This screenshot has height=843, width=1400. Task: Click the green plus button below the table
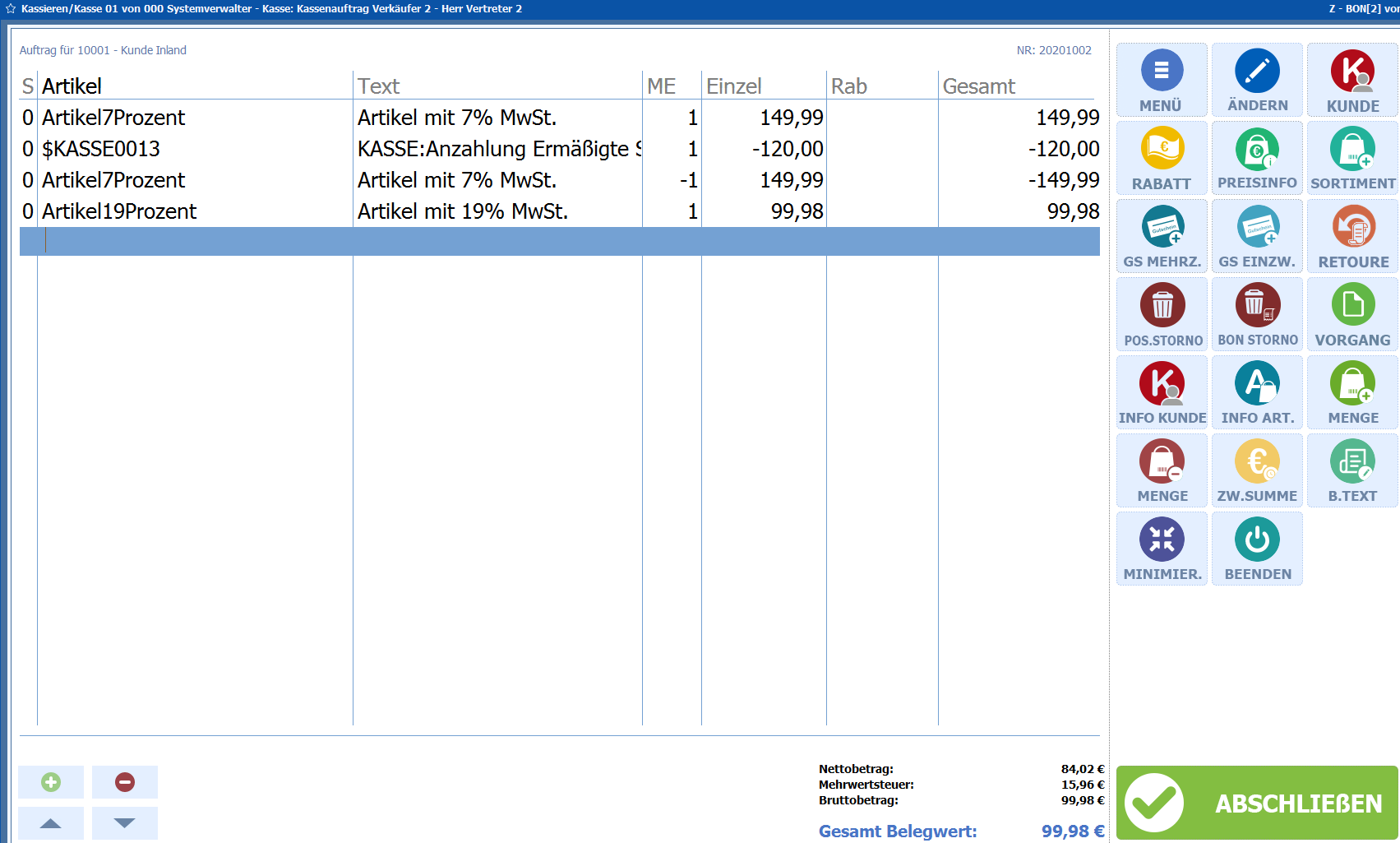[51, 782]
